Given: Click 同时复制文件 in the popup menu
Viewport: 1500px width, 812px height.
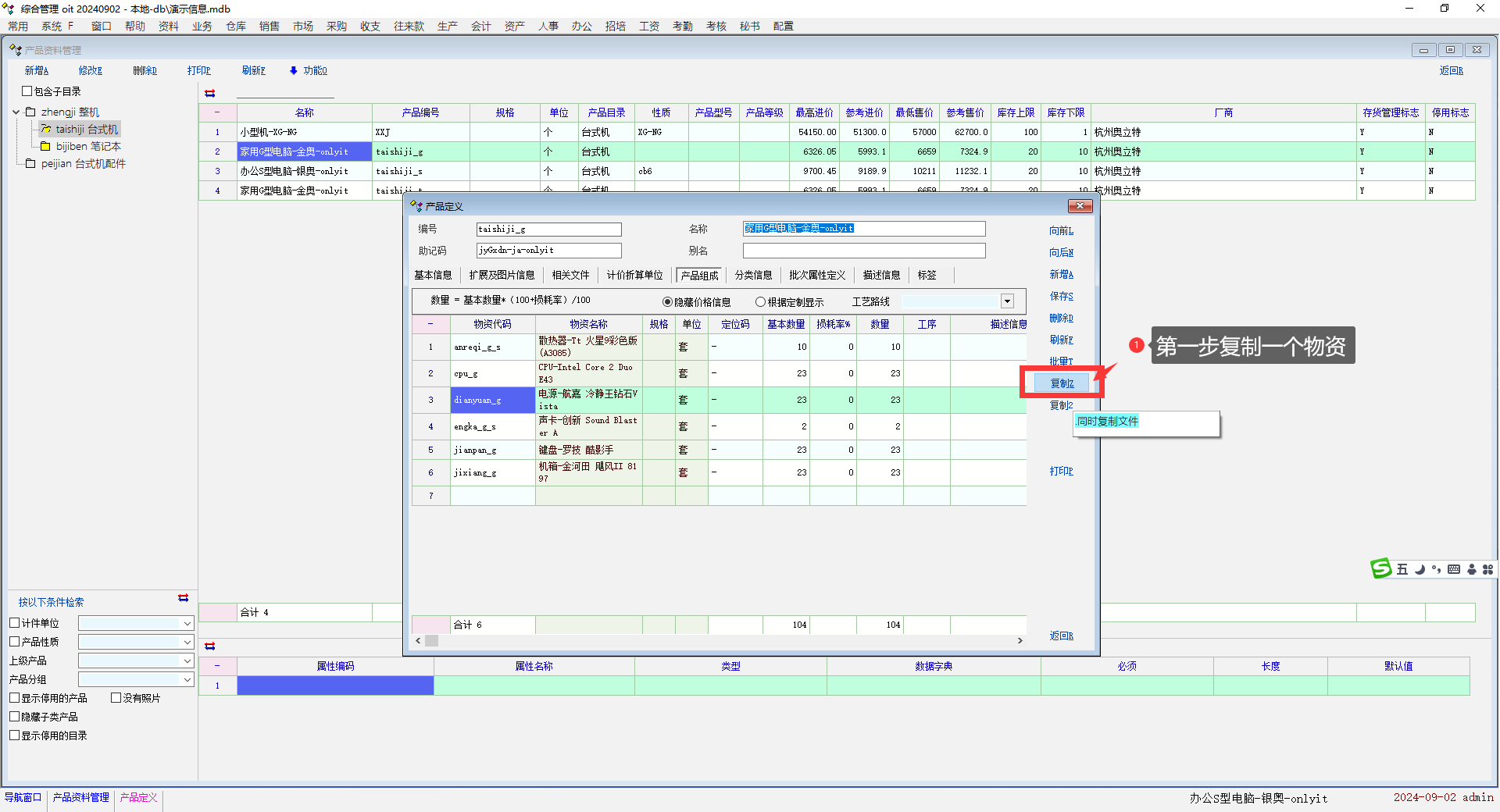Looking at the screenshot, I should pos(1107,422).
